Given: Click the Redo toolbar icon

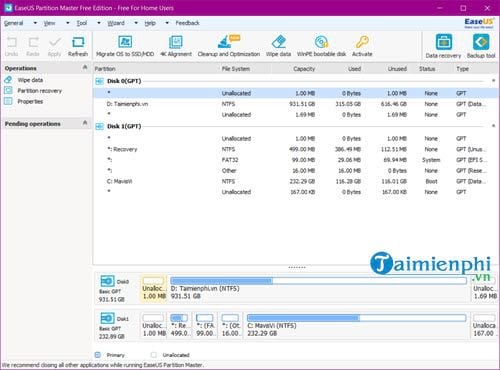Looking at the screenshot, I should pyautogui.click(x=33, y=42).
